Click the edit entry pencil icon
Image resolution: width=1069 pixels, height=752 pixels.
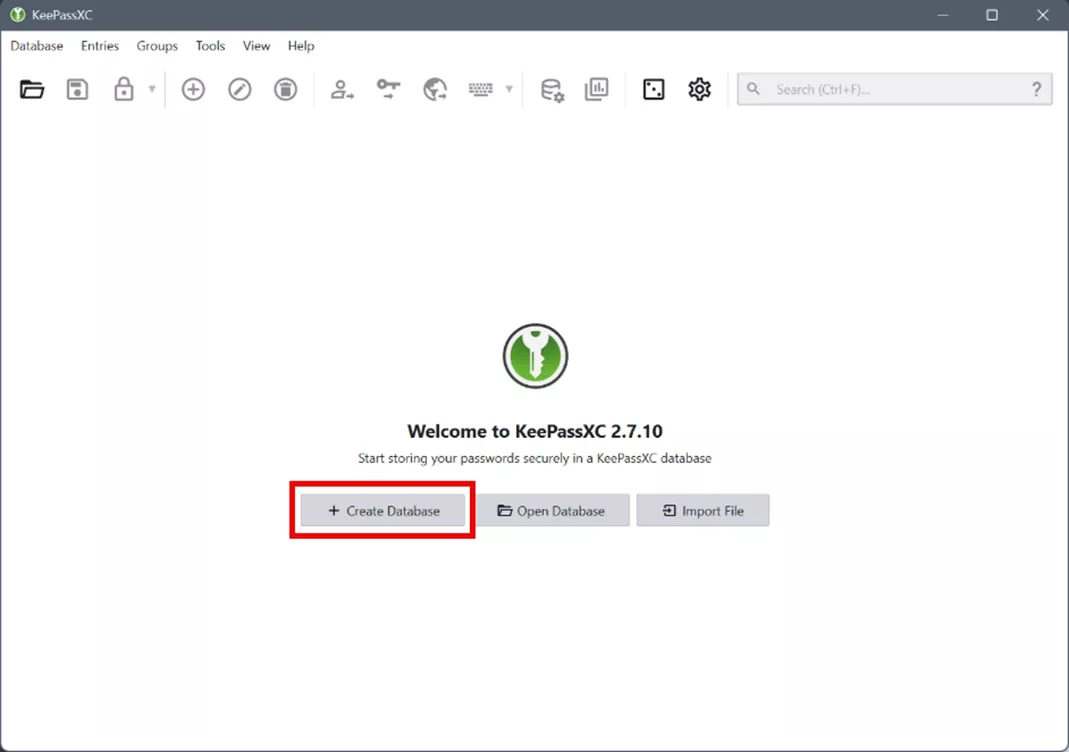pos(239,89)
